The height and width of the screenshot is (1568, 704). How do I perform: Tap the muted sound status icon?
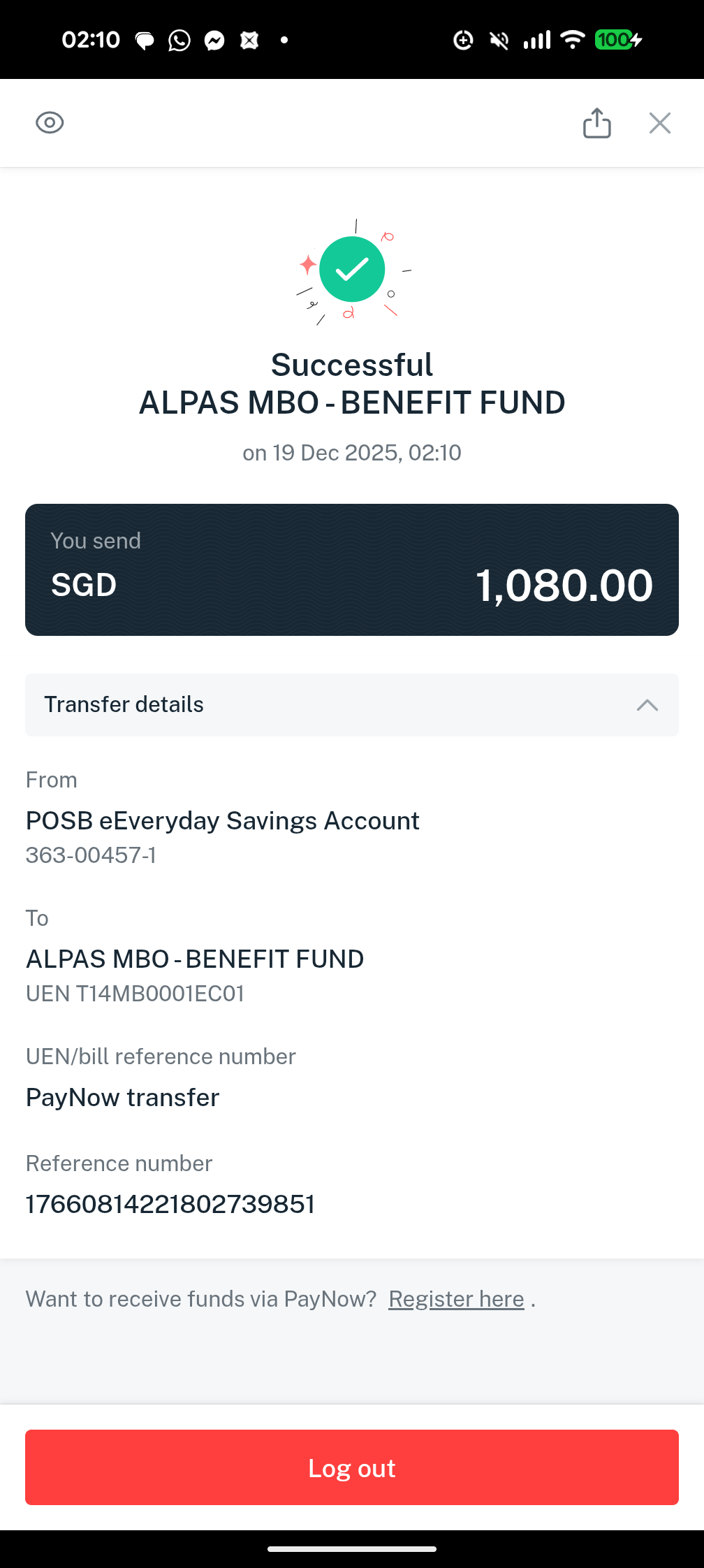click(499, 41)
